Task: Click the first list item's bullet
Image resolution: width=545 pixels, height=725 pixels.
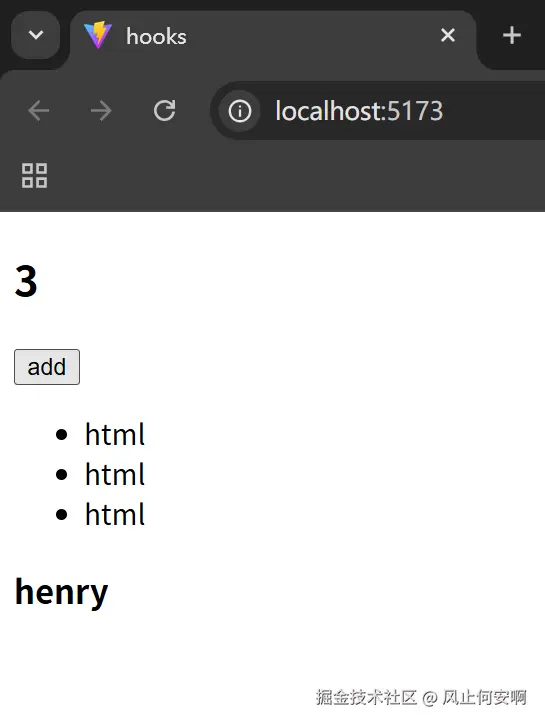Action: coord(61,435)
